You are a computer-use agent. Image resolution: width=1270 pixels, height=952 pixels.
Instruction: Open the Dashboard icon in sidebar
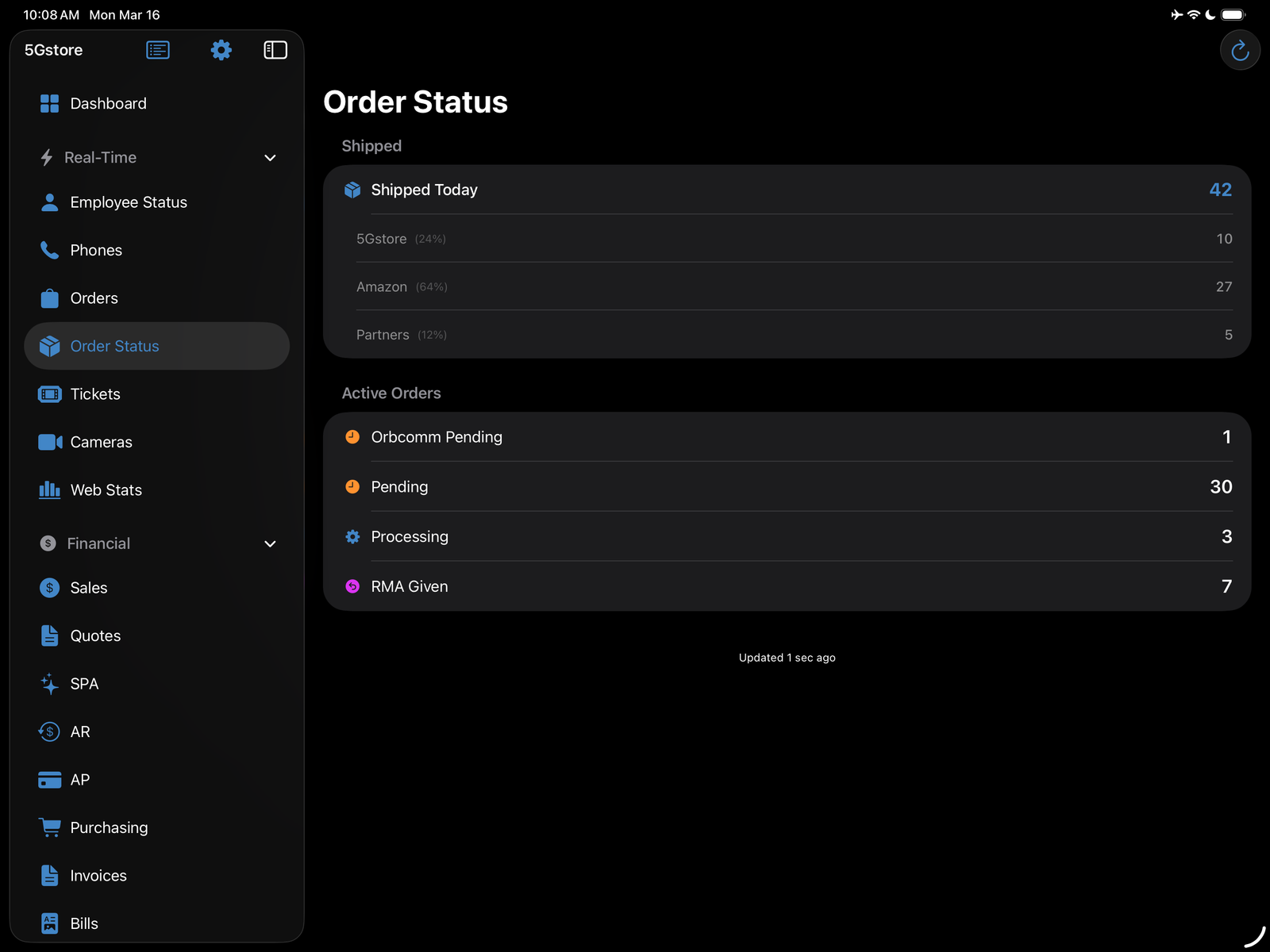(48, 103)
